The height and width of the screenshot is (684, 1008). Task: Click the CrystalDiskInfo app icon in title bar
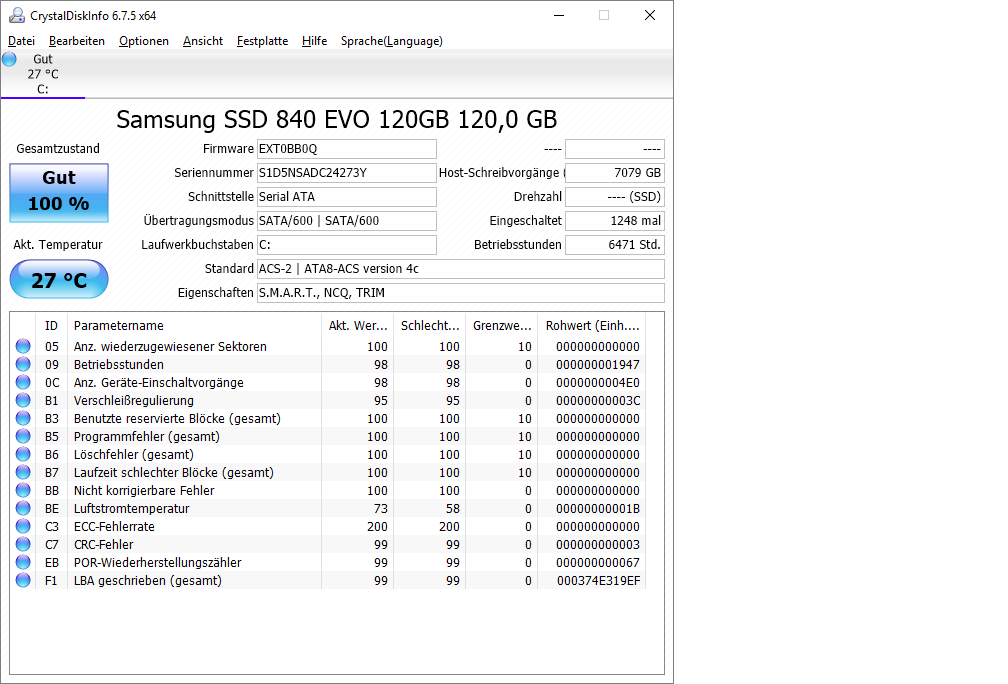[x=17, y=15]
